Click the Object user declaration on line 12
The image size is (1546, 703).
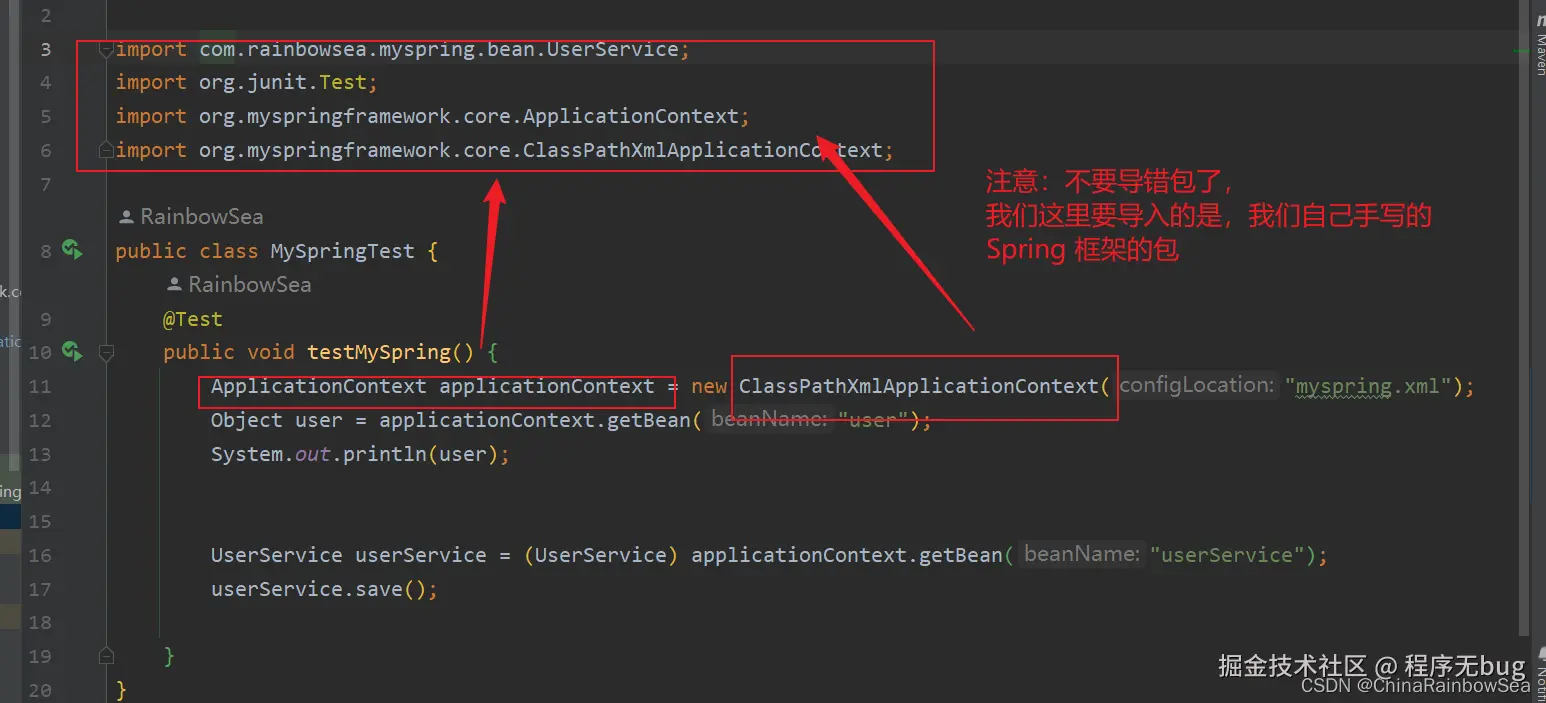point(276,420)
